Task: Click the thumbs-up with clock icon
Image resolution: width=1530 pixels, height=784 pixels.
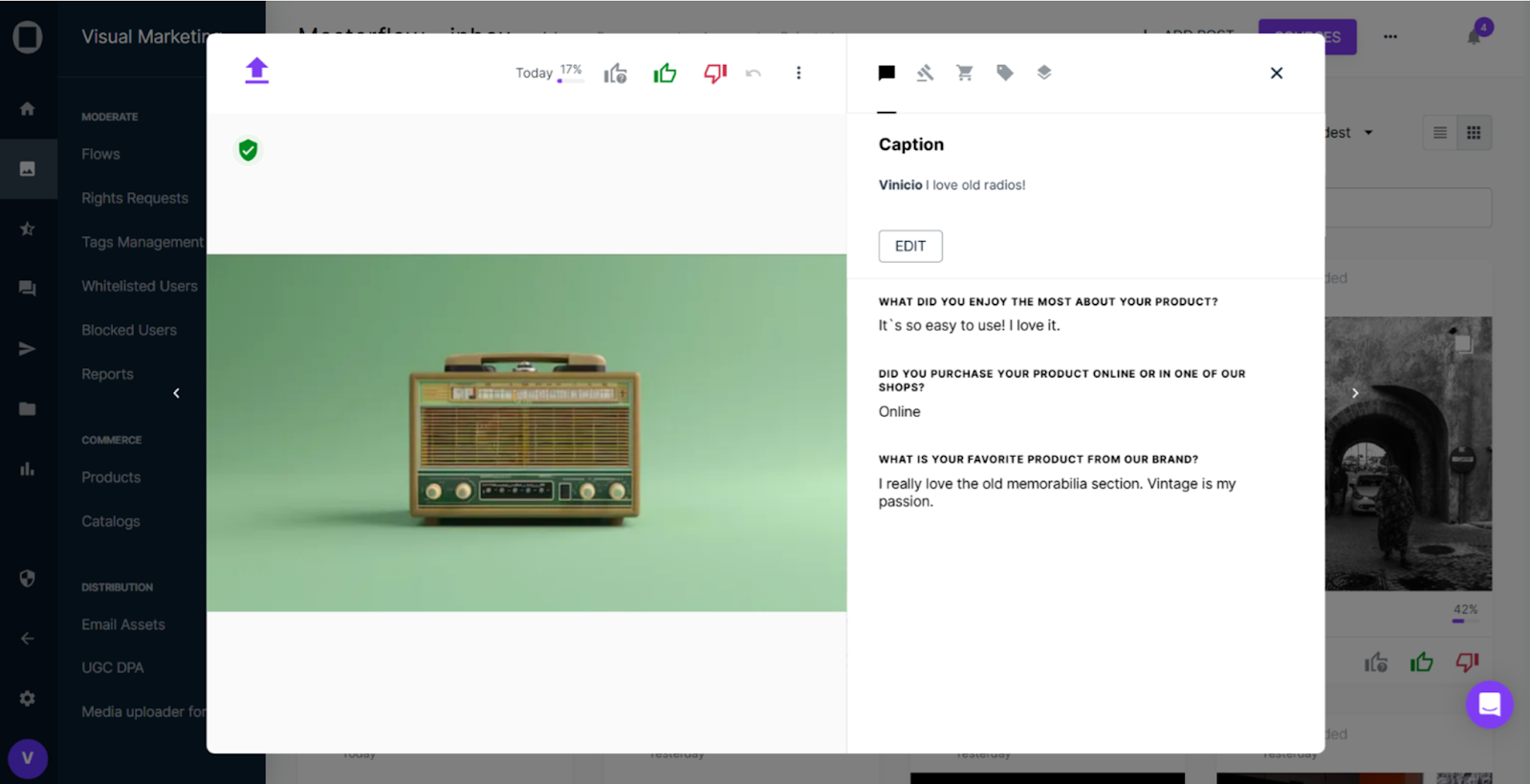Action: (x=615, y=74)
